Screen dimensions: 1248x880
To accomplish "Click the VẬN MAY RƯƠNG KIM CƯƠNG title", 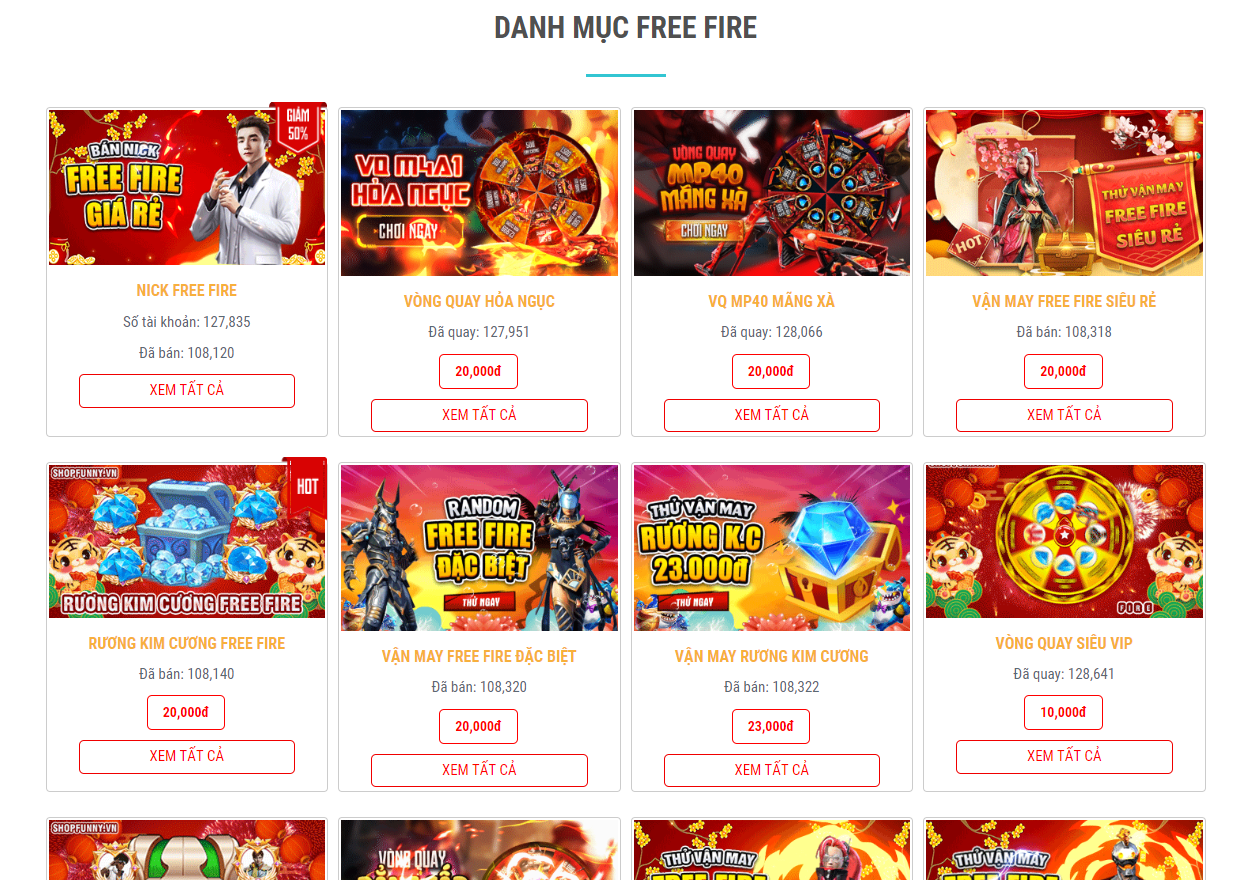I will (772, 657).
